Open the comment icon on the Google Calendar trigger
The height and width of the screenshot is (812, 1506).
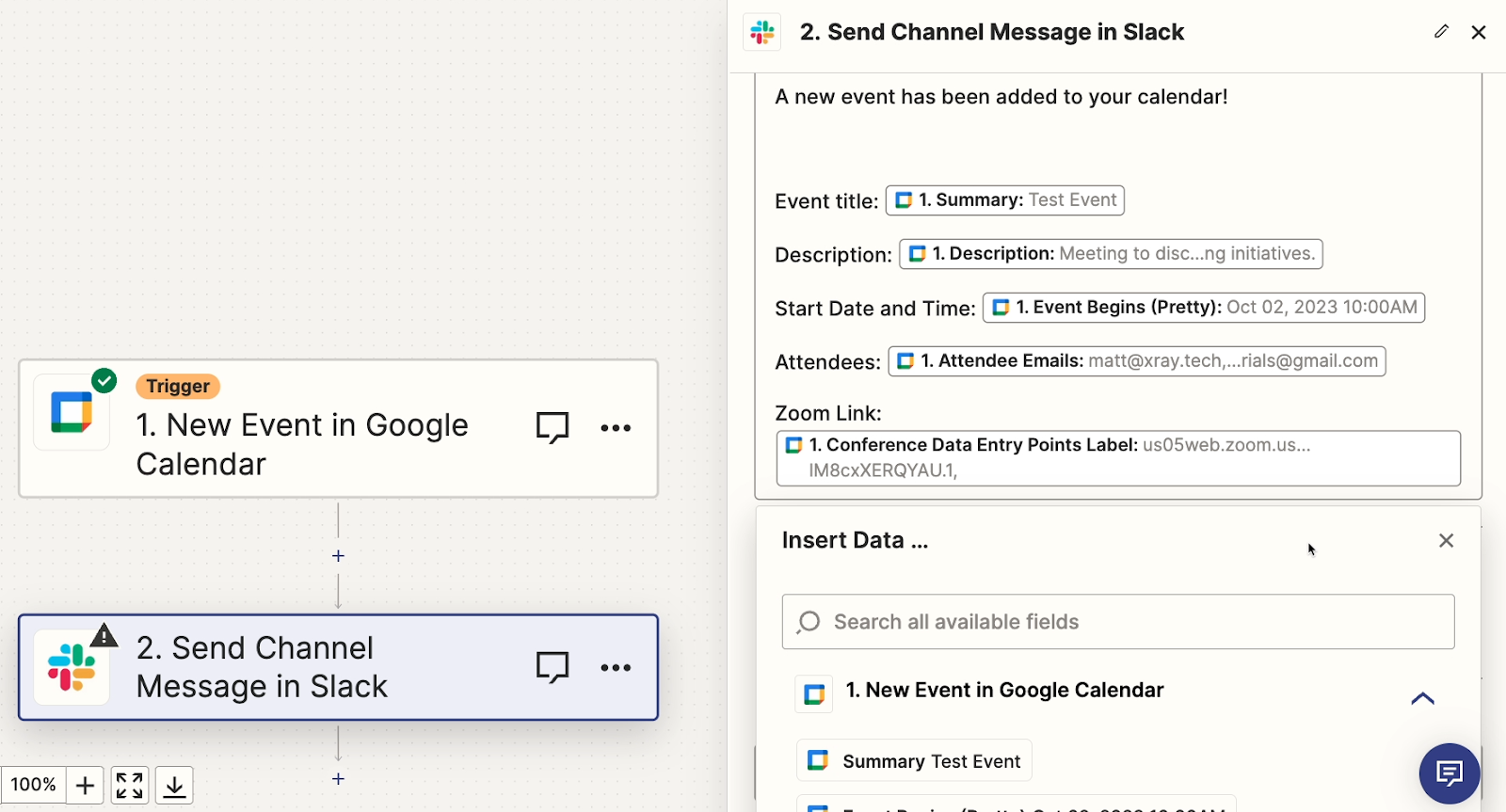point(553,427)
